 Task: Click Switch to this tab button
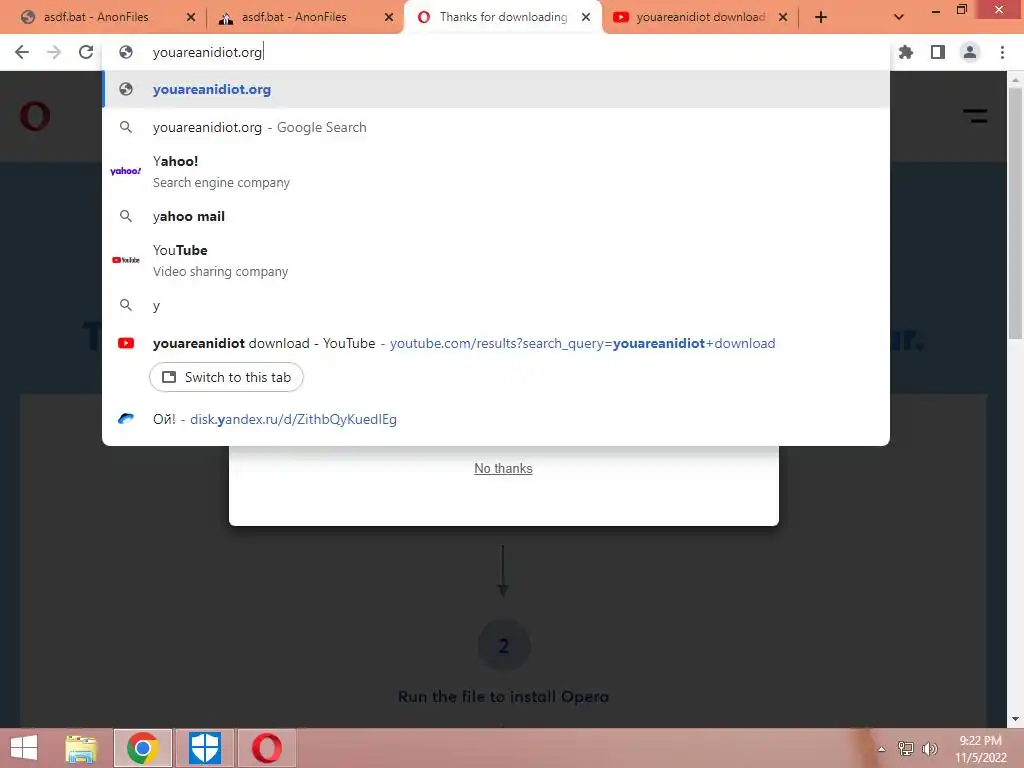(x=226, y=377)
